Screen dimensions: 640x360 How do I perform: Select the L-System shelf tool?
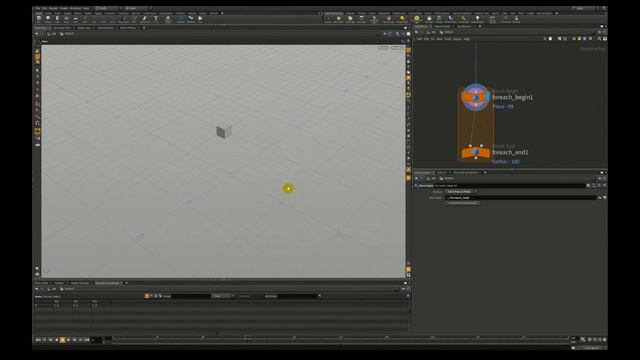[181, 19]
